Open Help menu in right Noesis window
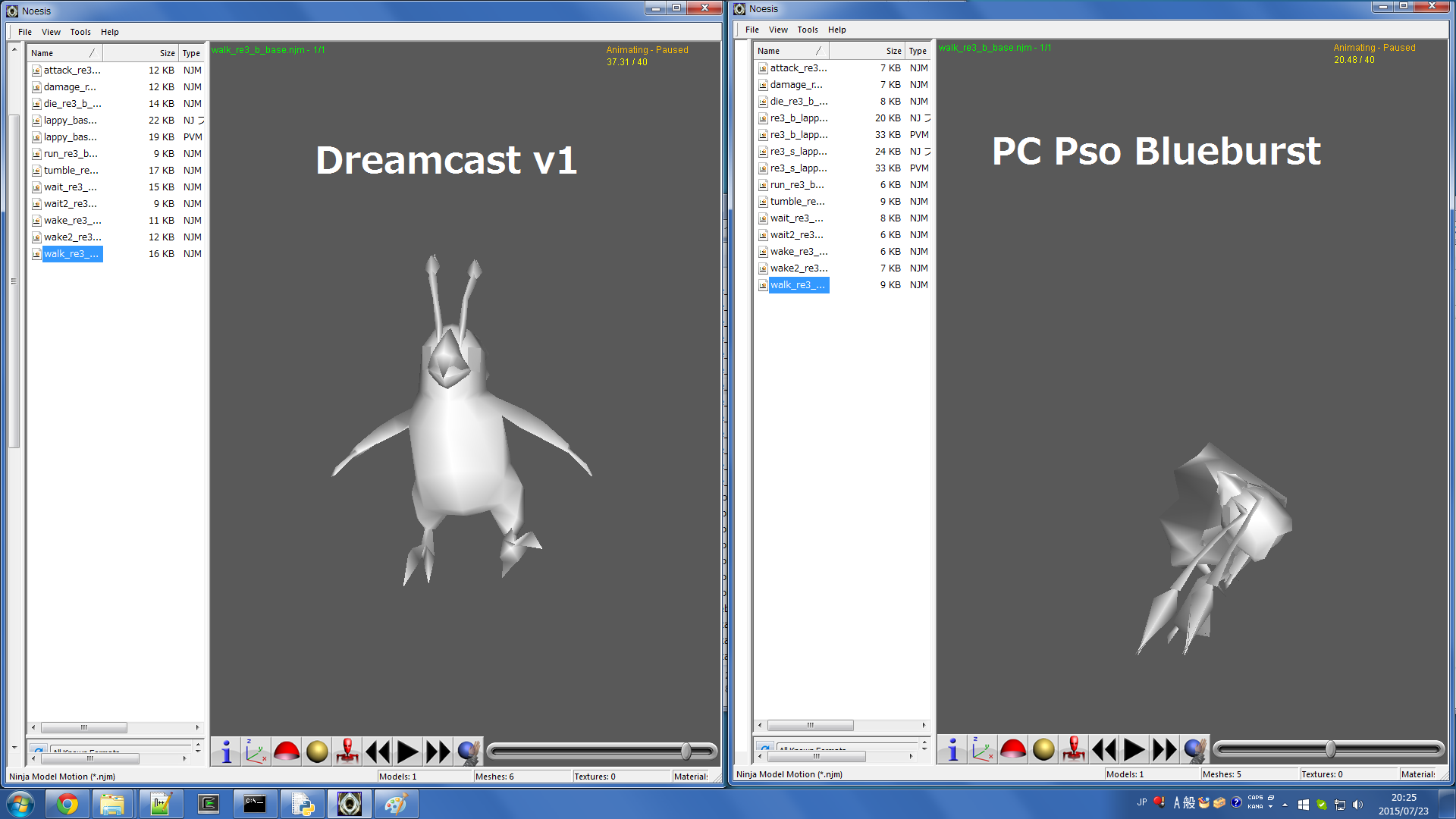This screenshot has height=819, width=1456. click(x=837, y=30)
